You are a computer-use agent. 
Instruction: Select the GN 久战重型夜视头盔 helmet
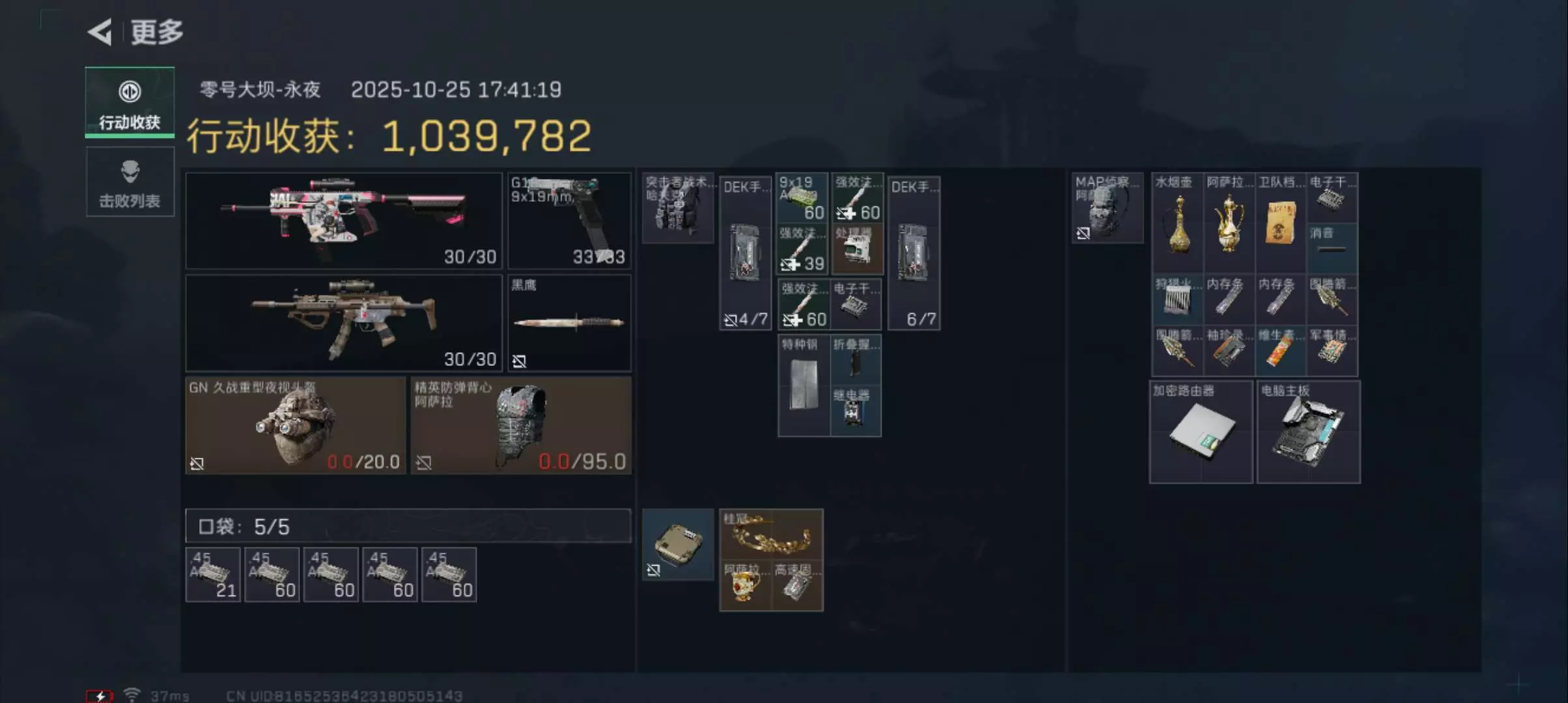click(x=296, y=425)
